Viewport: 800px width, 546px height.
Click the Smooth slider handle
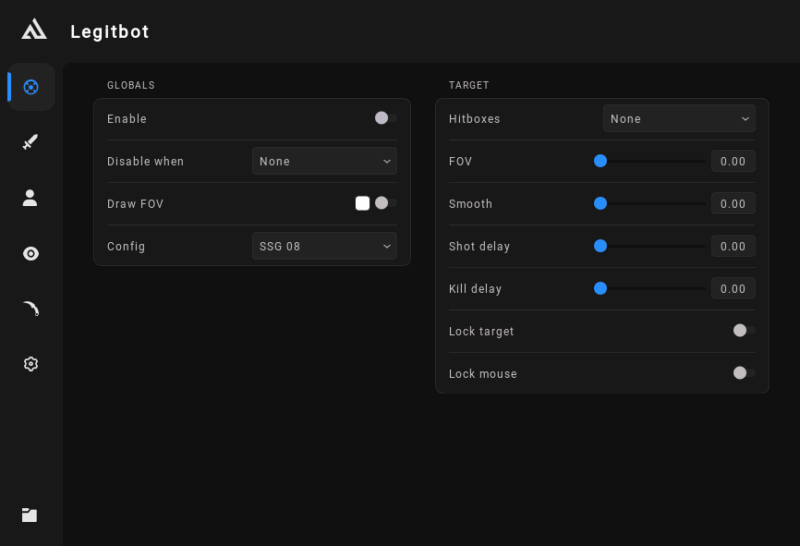click(600, 203)
